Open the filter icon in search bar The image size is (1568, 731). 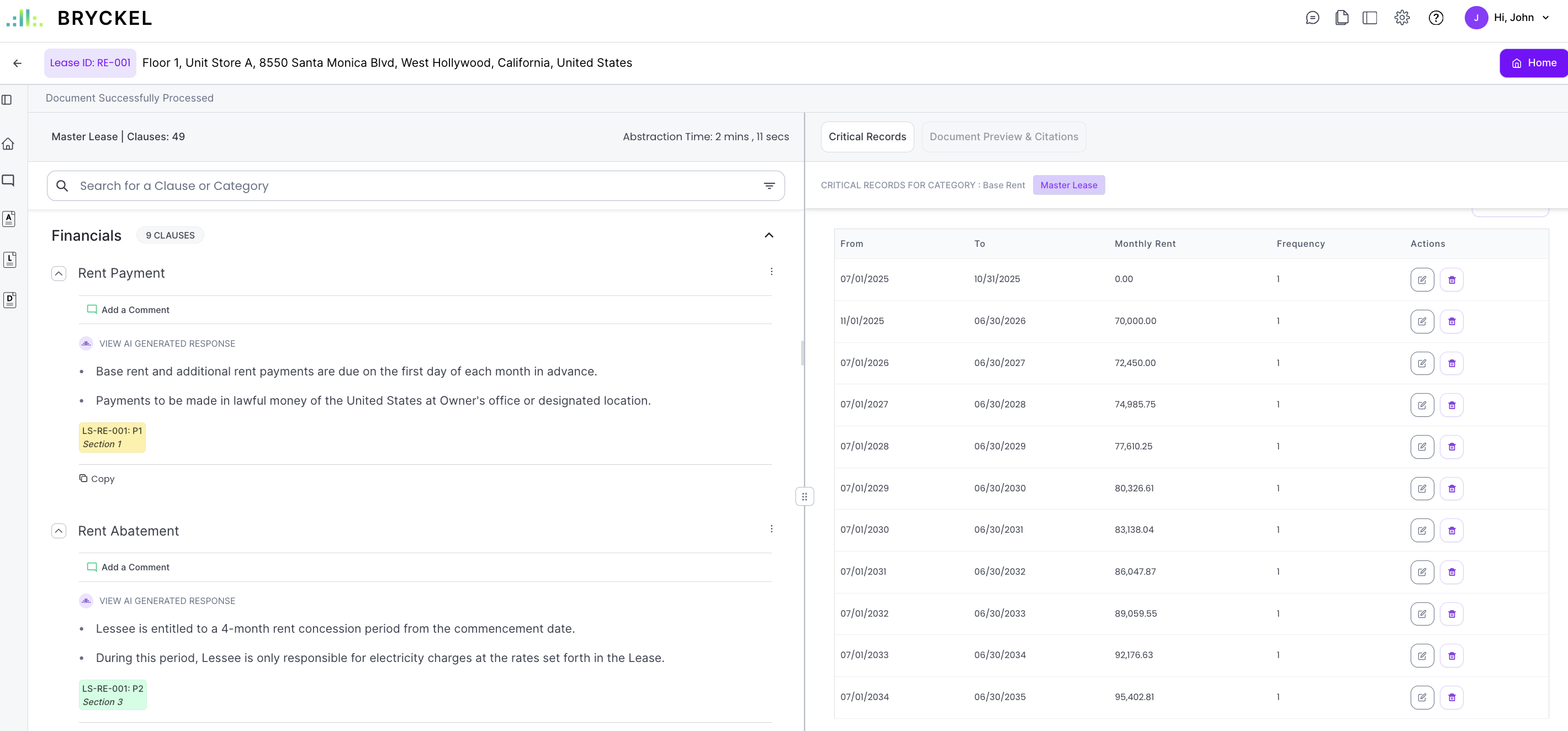coord(770,186)
